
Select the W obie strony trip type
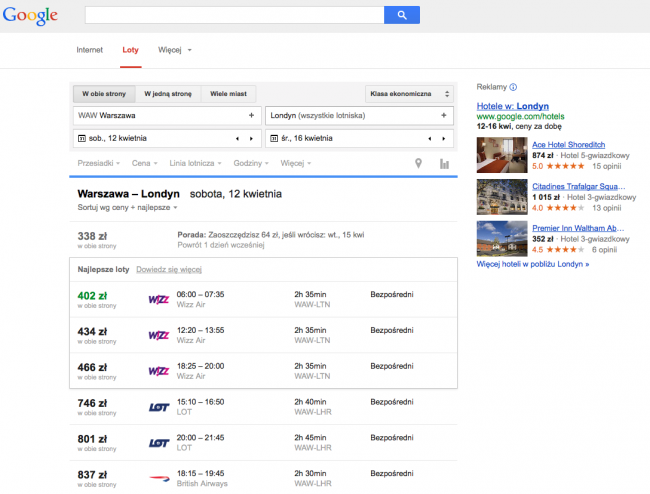pos(104,94)
